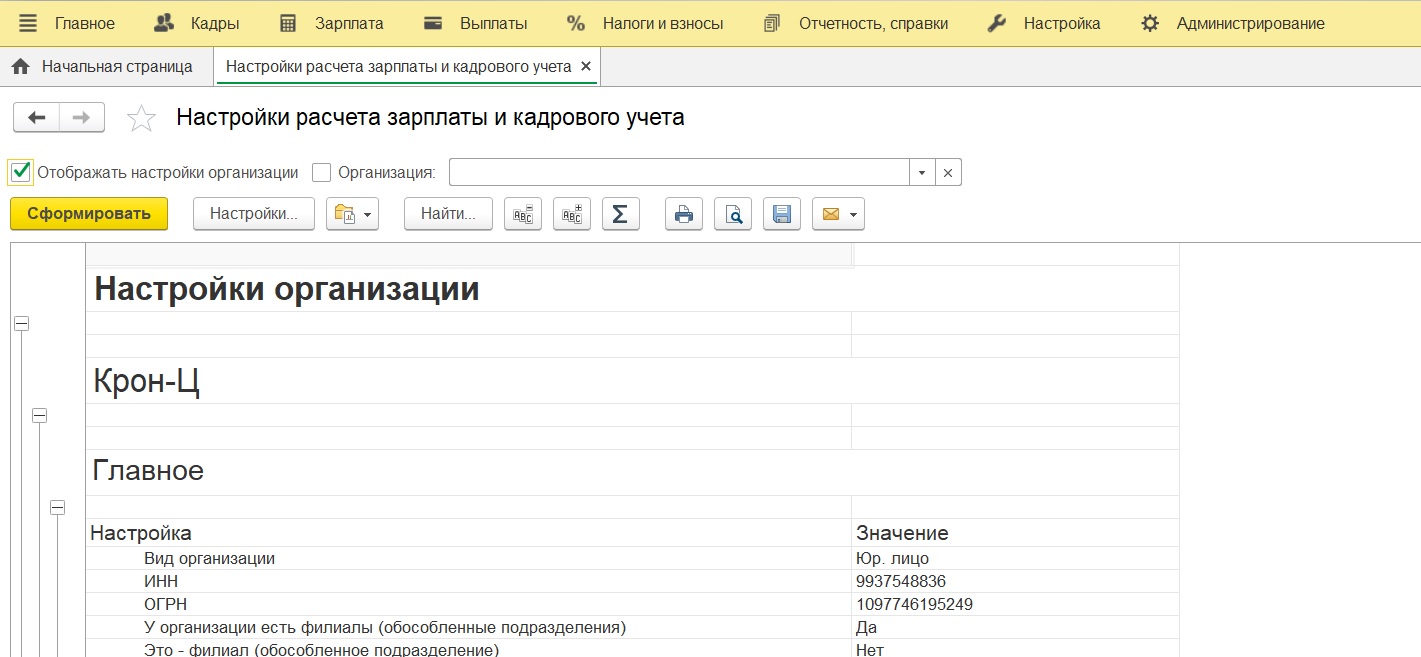Click inside the Организация input field
Image resolution: width=1421 pixels, height=657 pixels.
[x=678, y=172]
